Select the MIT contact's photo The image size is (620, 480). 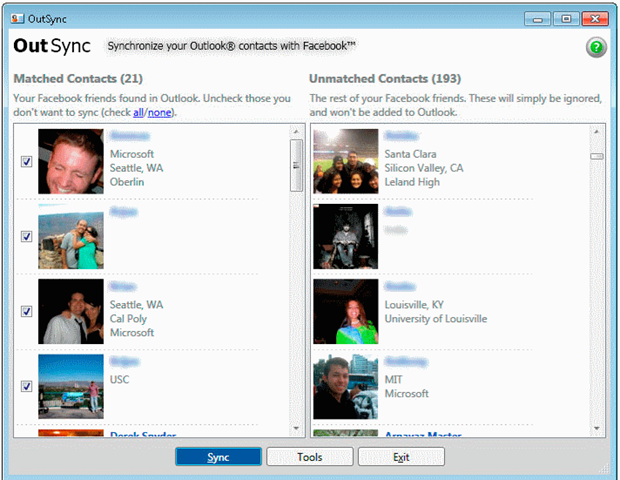coord(345,386)
